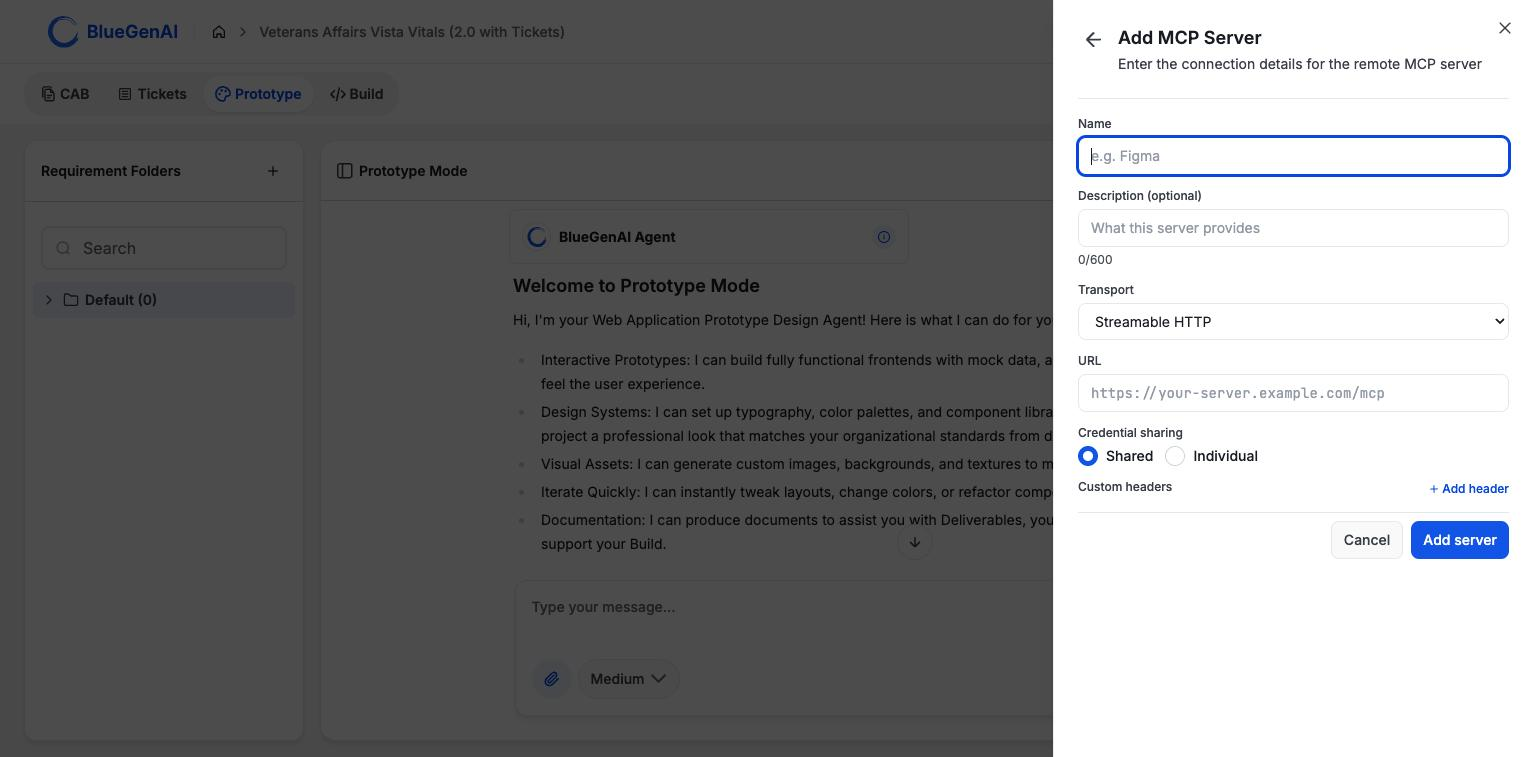Attach a file with the paperclip icon
Viewport: 1533px width, 757px height.
tap(551, 679)
